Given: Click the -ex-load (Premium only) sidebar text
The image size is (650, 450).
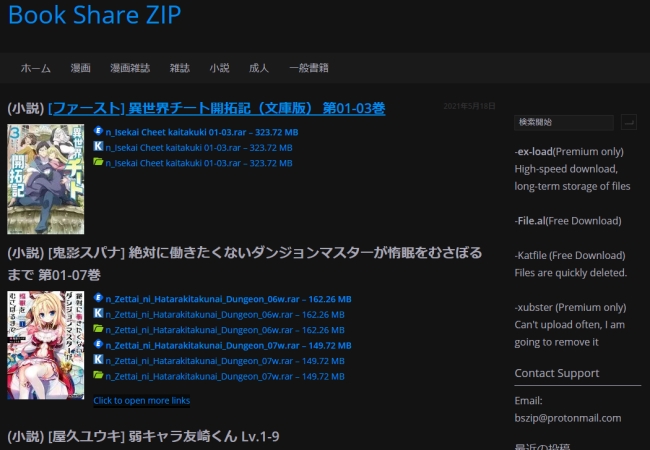Looking at the screenshot, I should 569,152.
